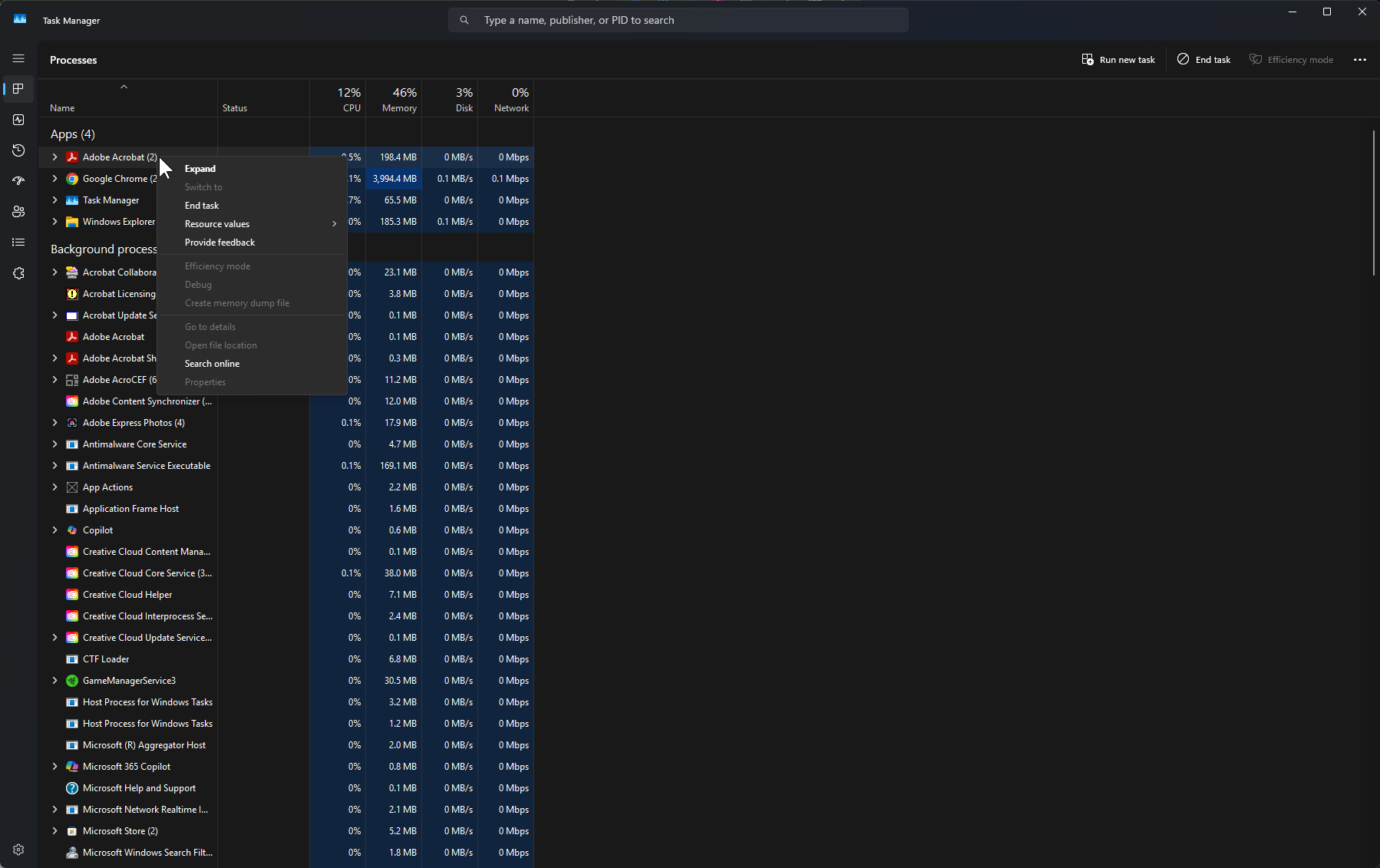Expand the Copilot process row
Viewport: 1380px width, 868px height.
54,530
